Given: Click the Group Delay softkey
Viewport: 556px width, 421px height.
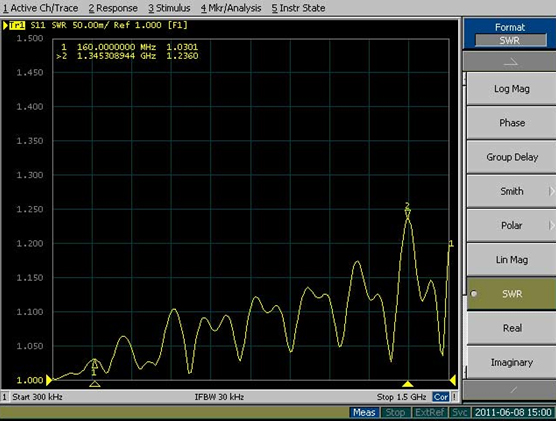Looking at the screenshot, I should coord(511,157).
